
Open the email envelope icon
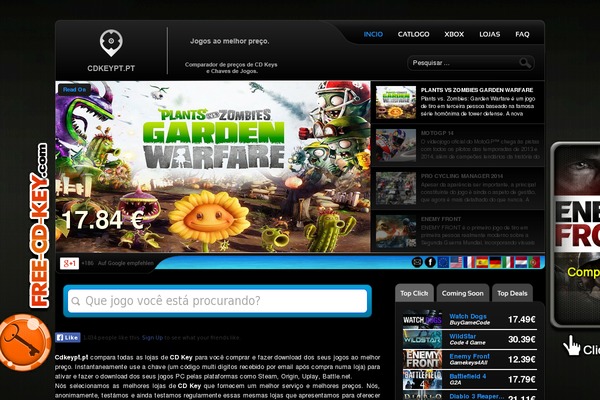coord(417,262)
